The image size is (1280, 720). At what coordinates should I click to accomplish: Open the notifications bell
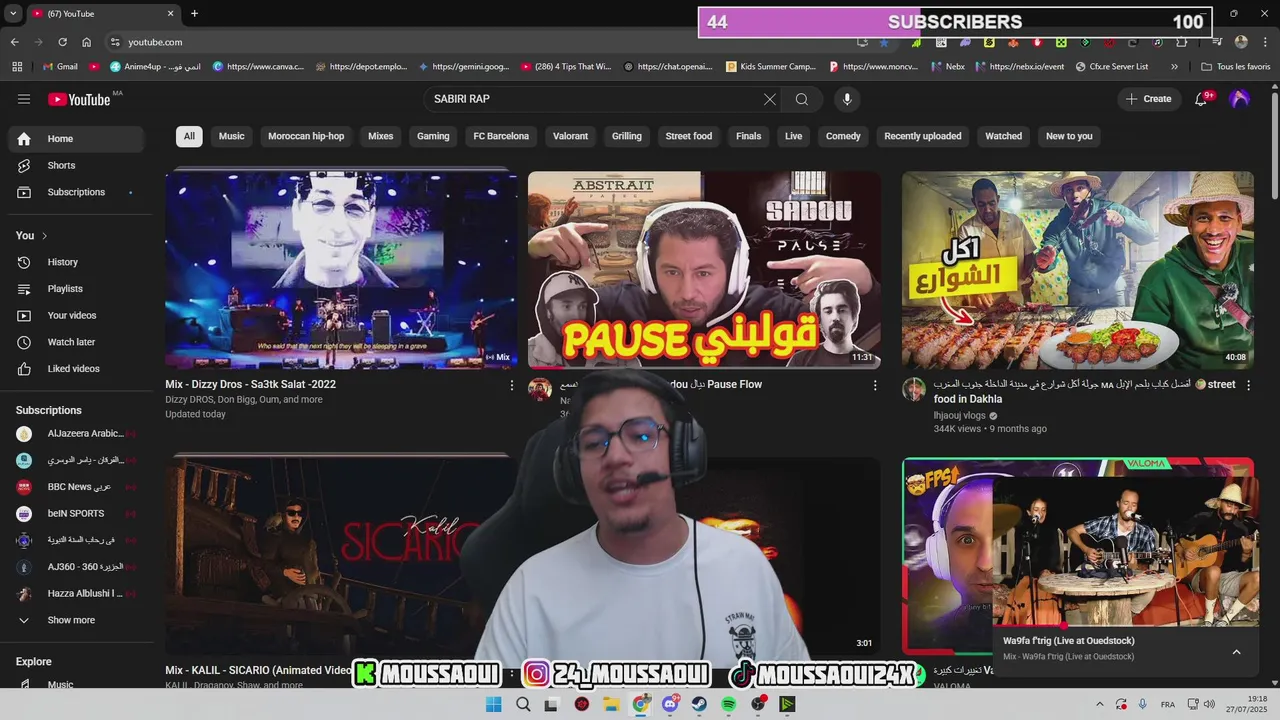pos(1202,99)
